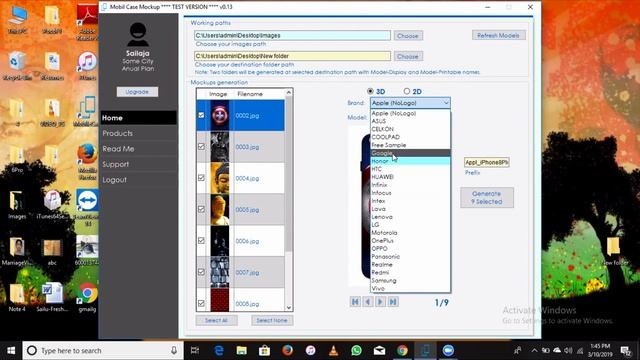Open Firefox from the taskbar
Screen dimensions: 640x360
click(x=287, y=350)
